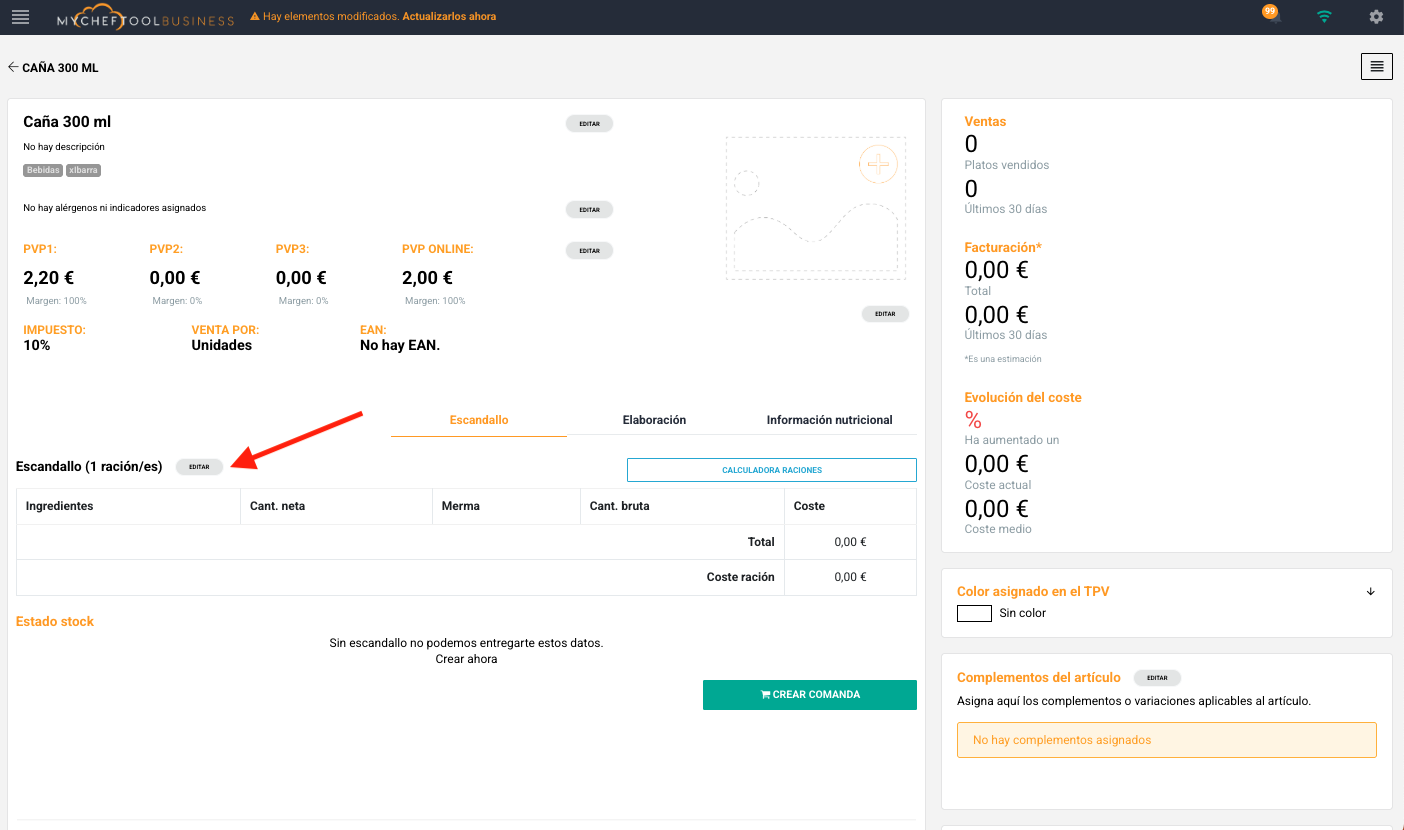The height and width of the screenshot is (830, 1404).
Task: Open the Calculadora Raciones button
Action: (771, 470)
